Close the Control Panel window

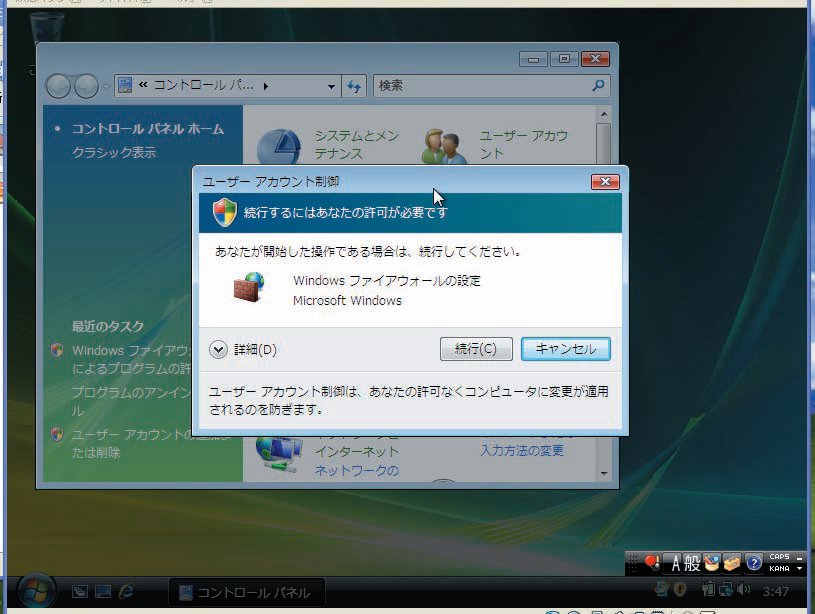point(595,59)
